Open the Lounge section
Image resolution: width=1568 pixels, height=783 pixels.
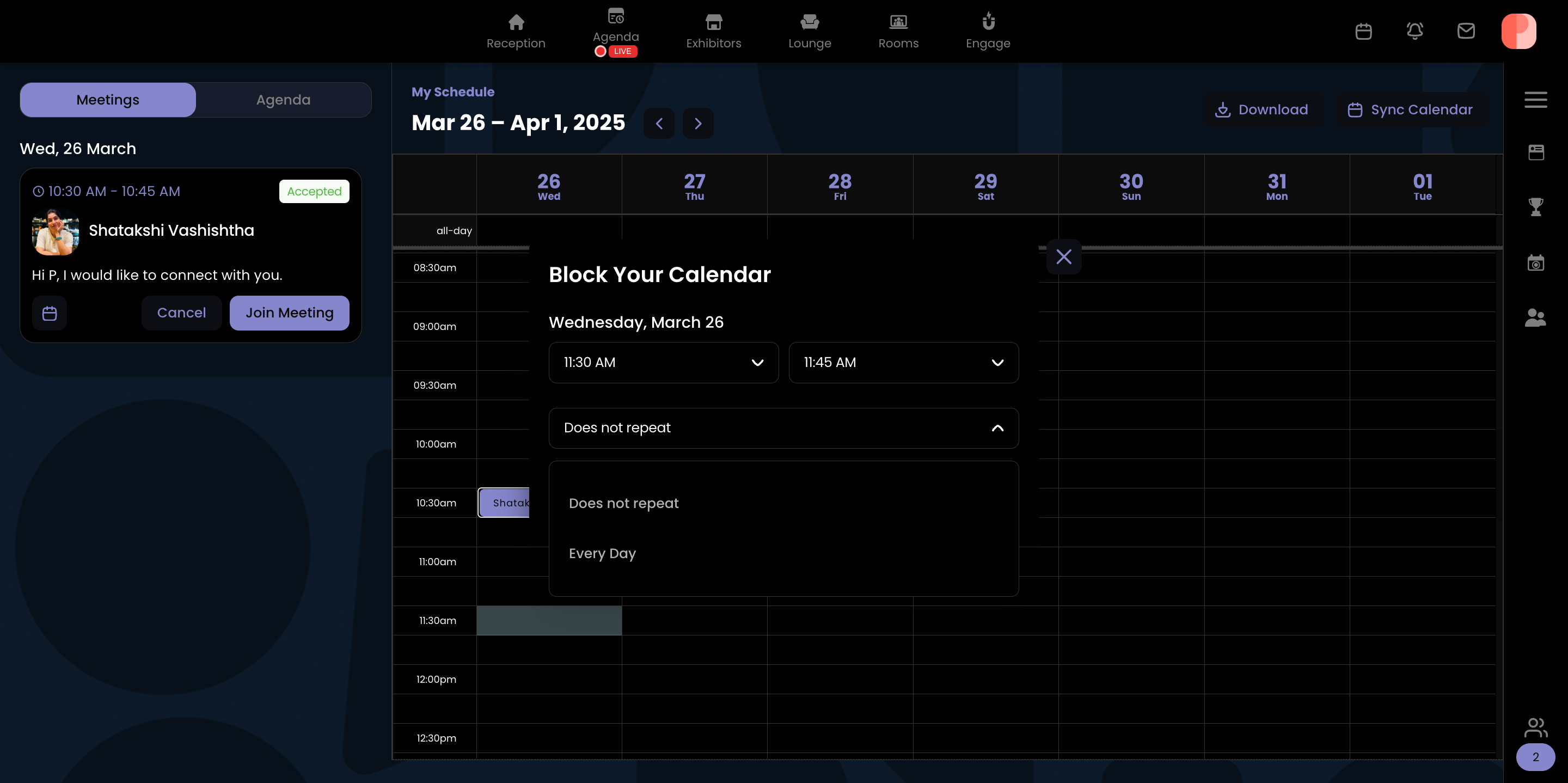(x=810, y=32)
